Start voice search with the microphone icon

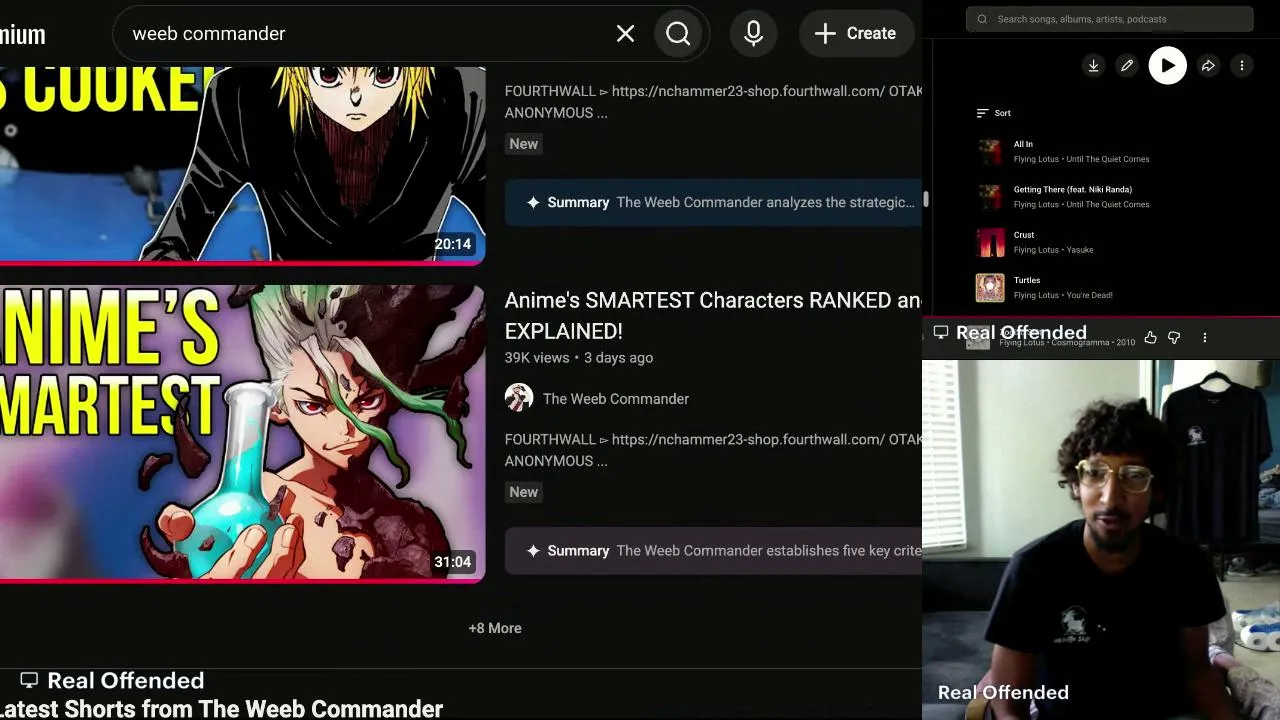pos(754,34)
